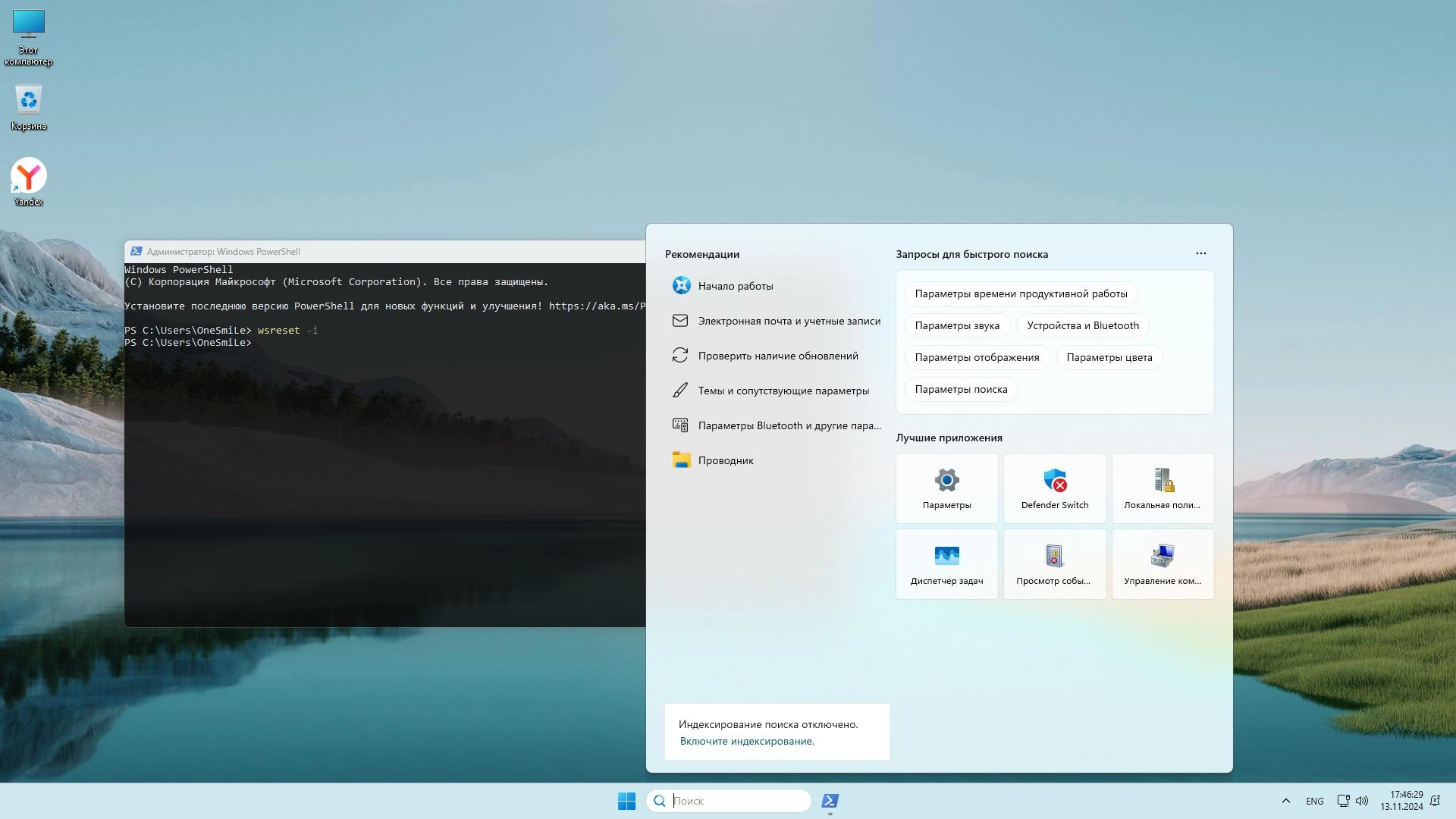Click the Включите индексирование link
Image resolution: width=1456 pixels, height=819 pixels.
click(x=746, y=741)
